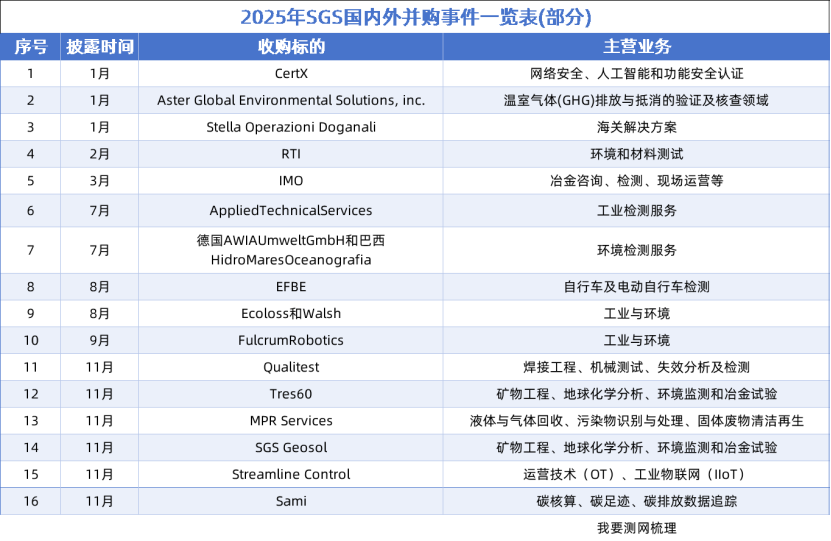Click the 'SGS Geosol' cell
This screenshot has height=541, width=831.
(x=291, y=448)
